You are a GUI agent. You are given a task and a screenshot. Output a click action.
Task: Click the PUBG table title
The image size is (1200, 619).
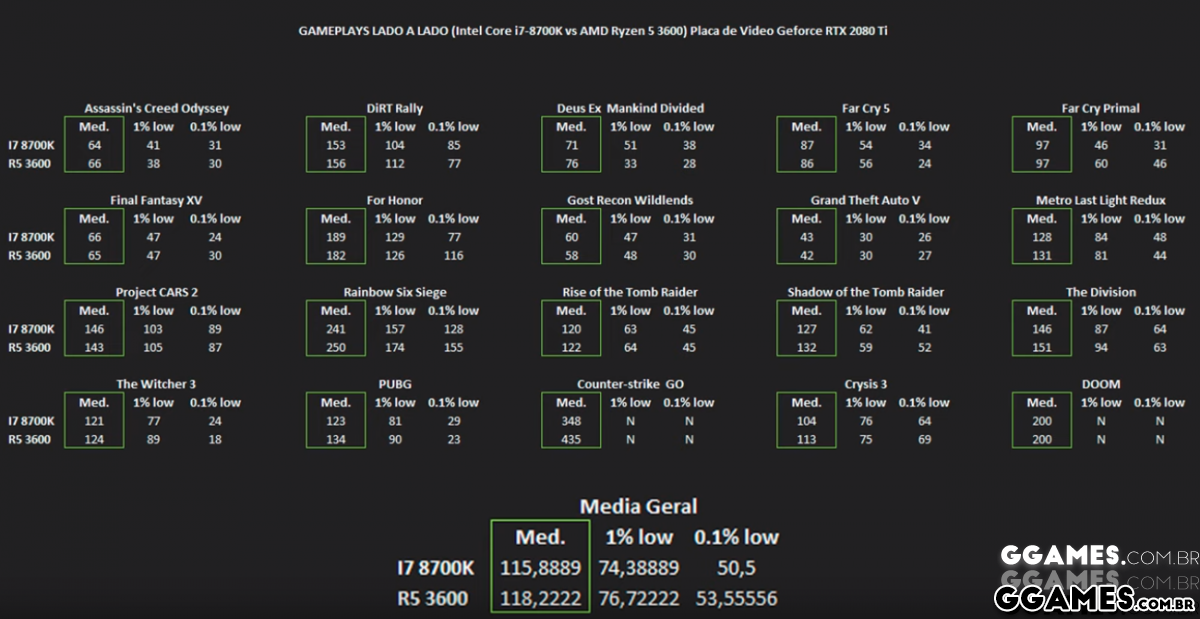395,384
